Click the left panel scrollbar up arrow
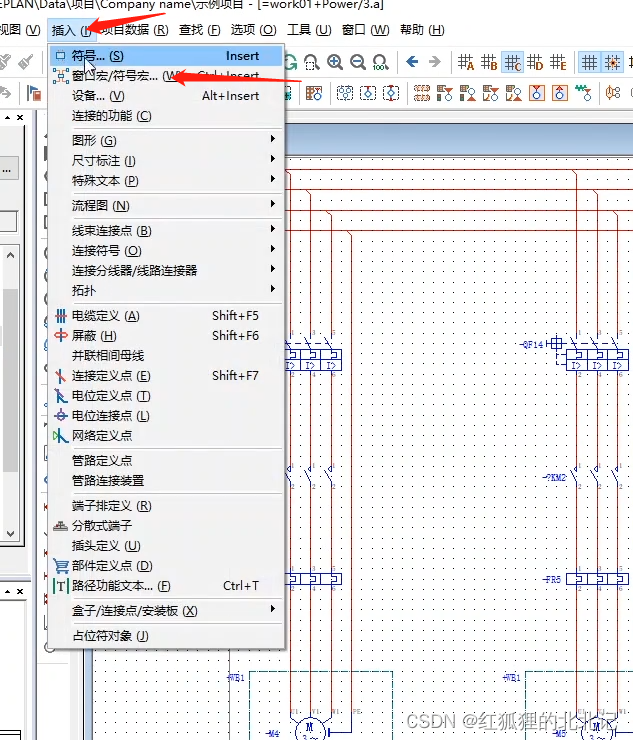 10,255
